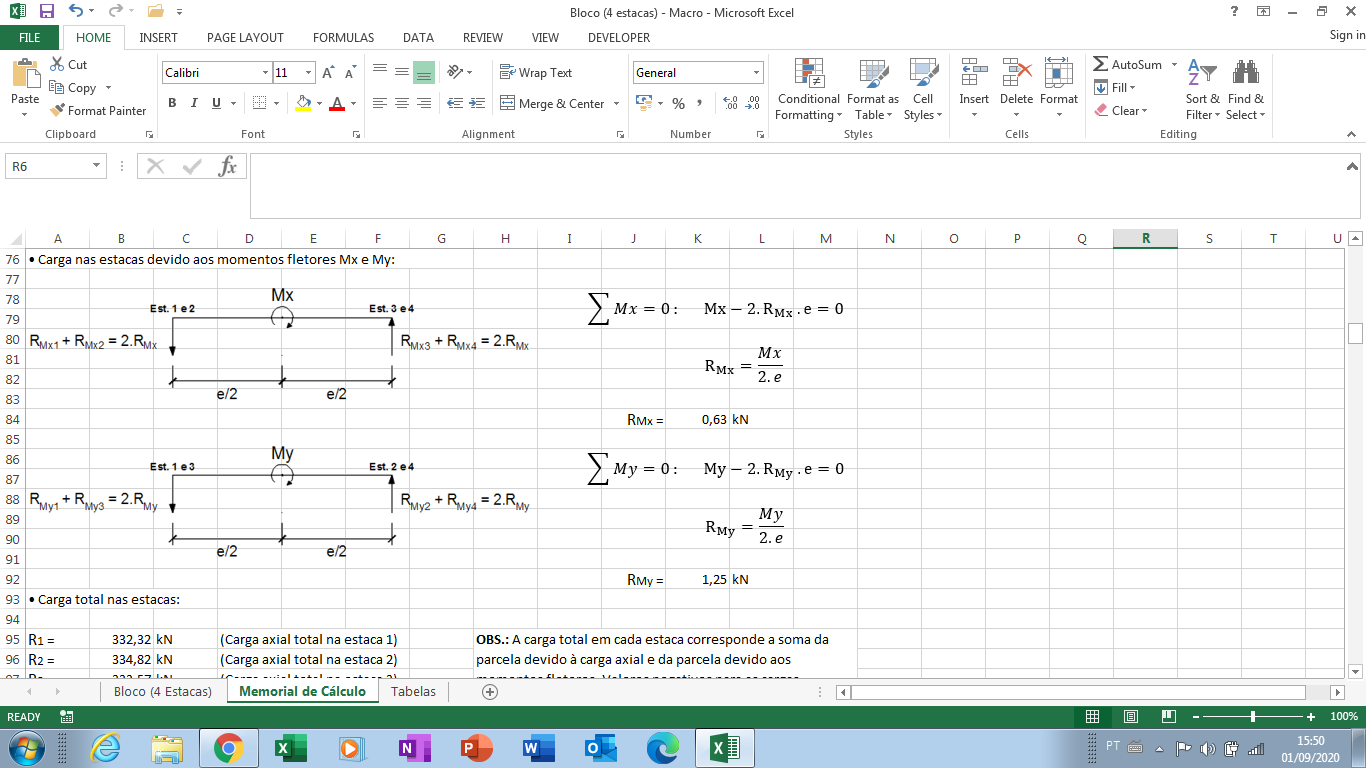Decrease font size with the small A
The height and width of the screenshot is (768, 1366).
tap(350, 73)
